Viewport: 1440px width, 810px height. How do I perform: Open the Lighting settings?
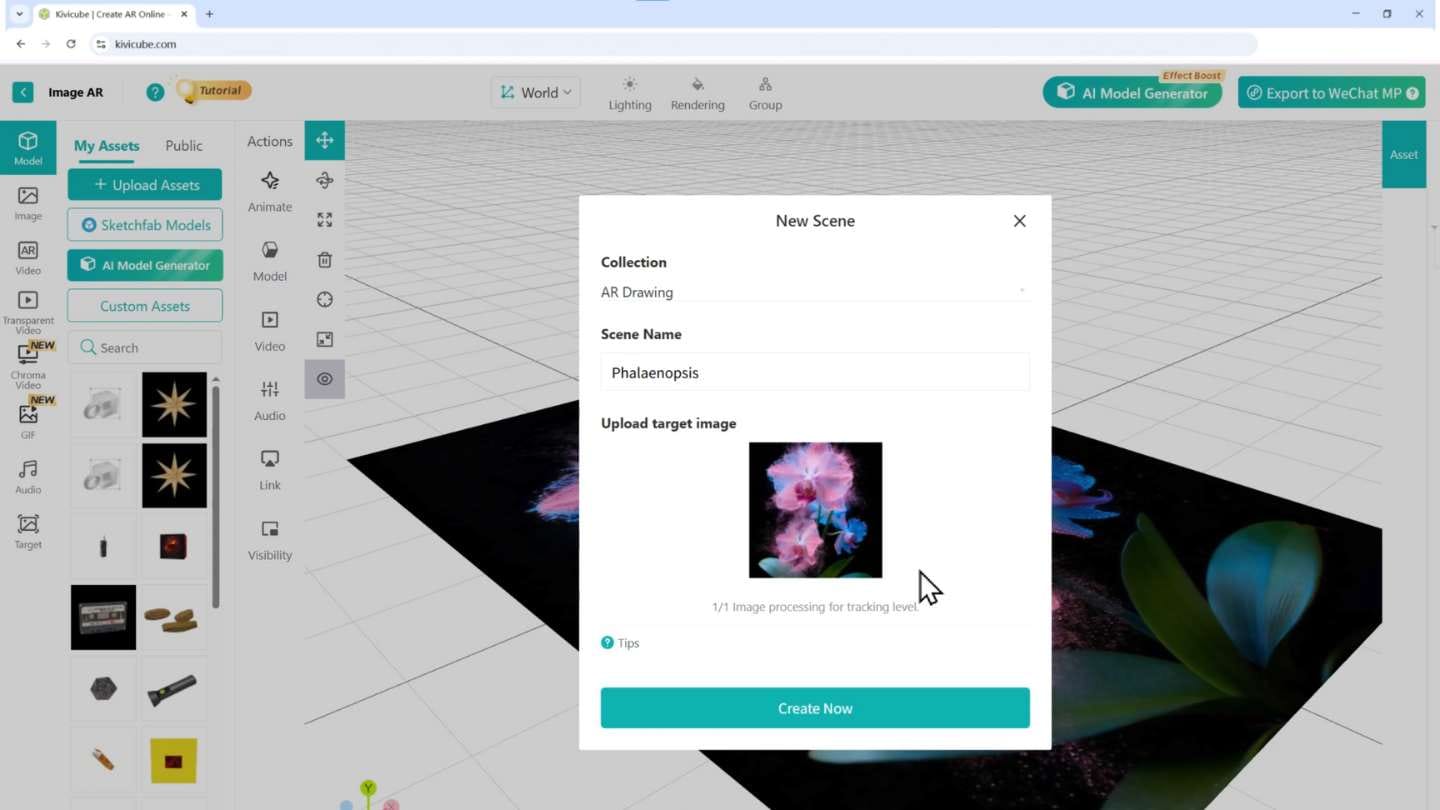[630, 94]
